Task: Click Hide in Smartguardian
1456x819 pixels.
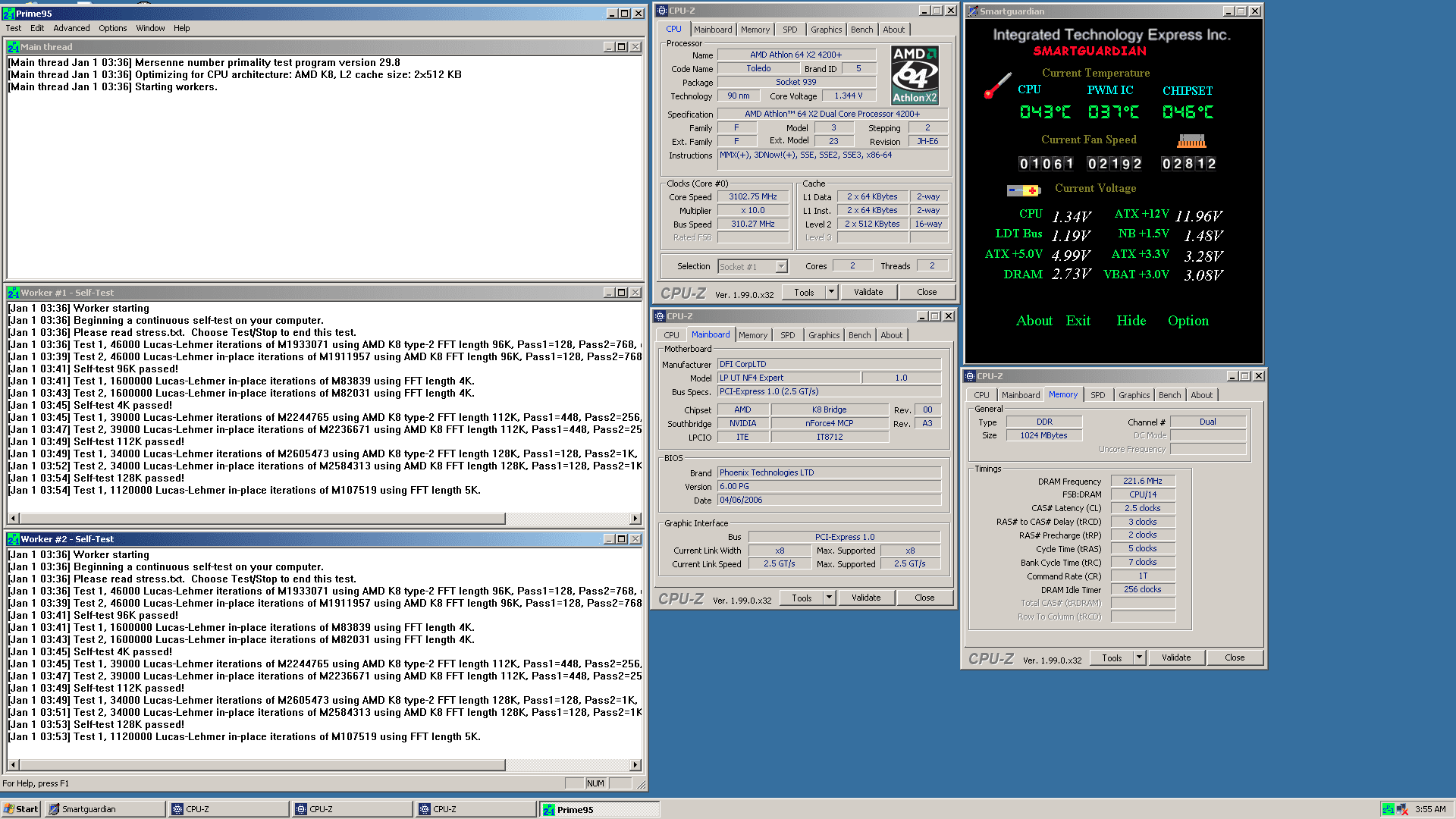Action: tap(1131, 321)
